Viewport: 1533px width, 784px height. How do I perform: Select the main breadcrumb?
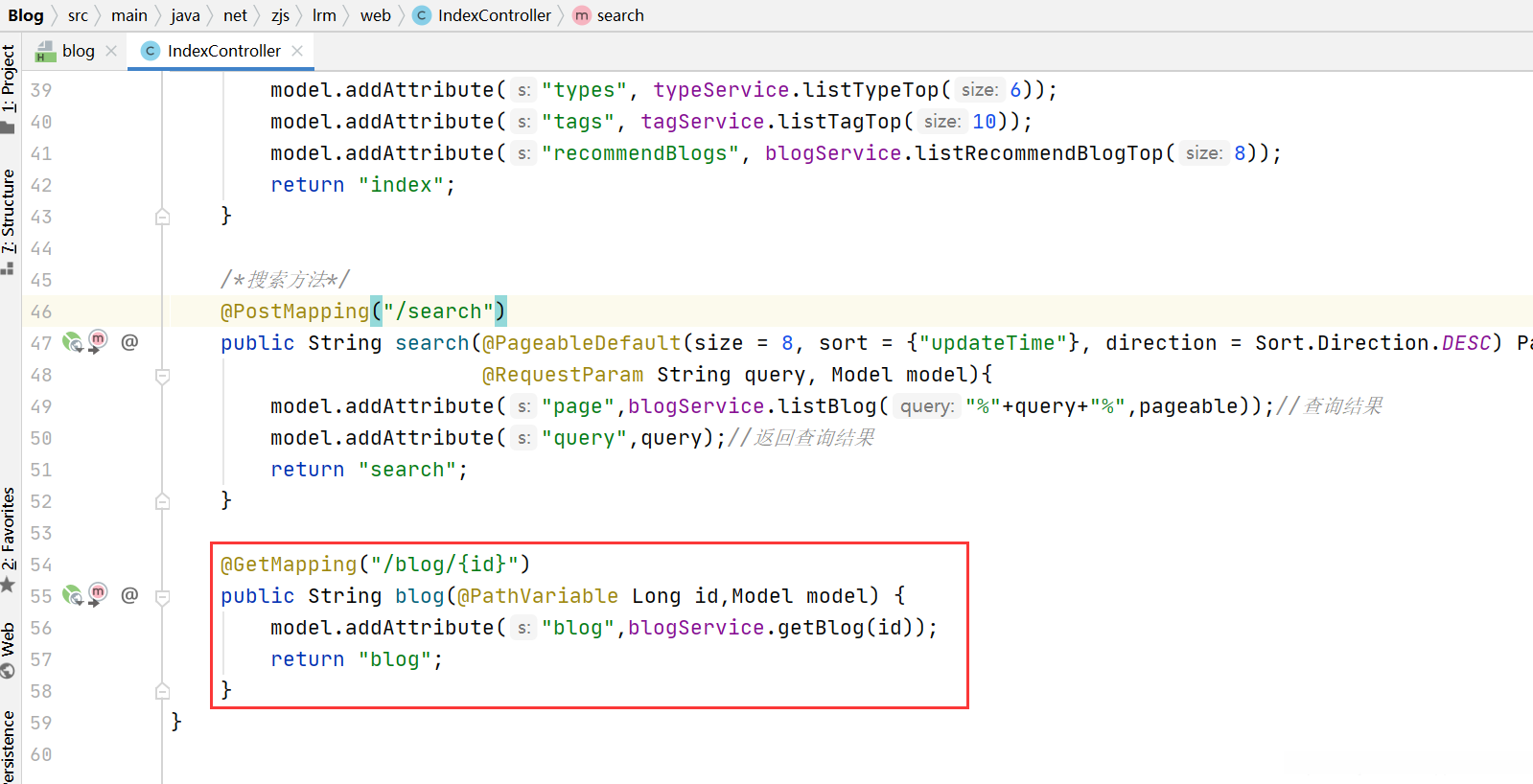coord(129,15)
